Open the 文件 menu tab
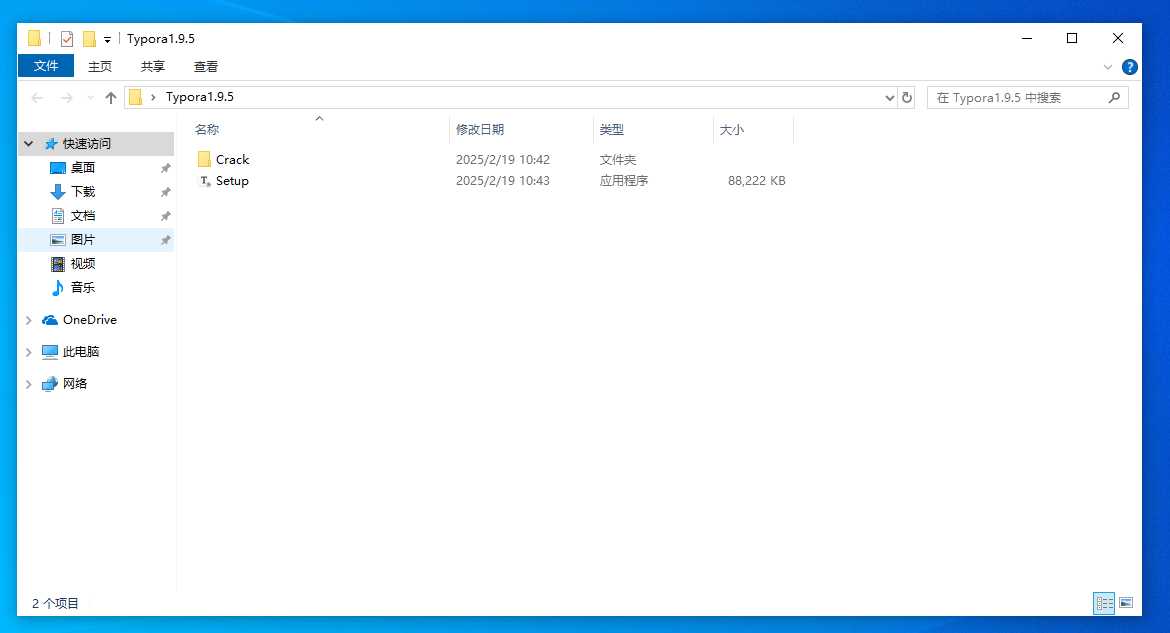Image resolution: width=1170 pixels, height=633 pixels. [46, 66]
